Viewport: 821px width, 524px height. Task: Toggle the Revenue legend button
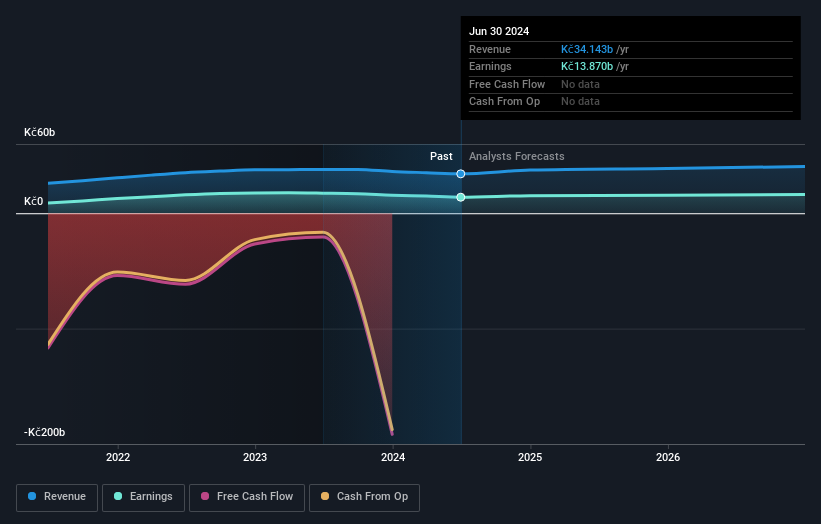click(57, 497)
